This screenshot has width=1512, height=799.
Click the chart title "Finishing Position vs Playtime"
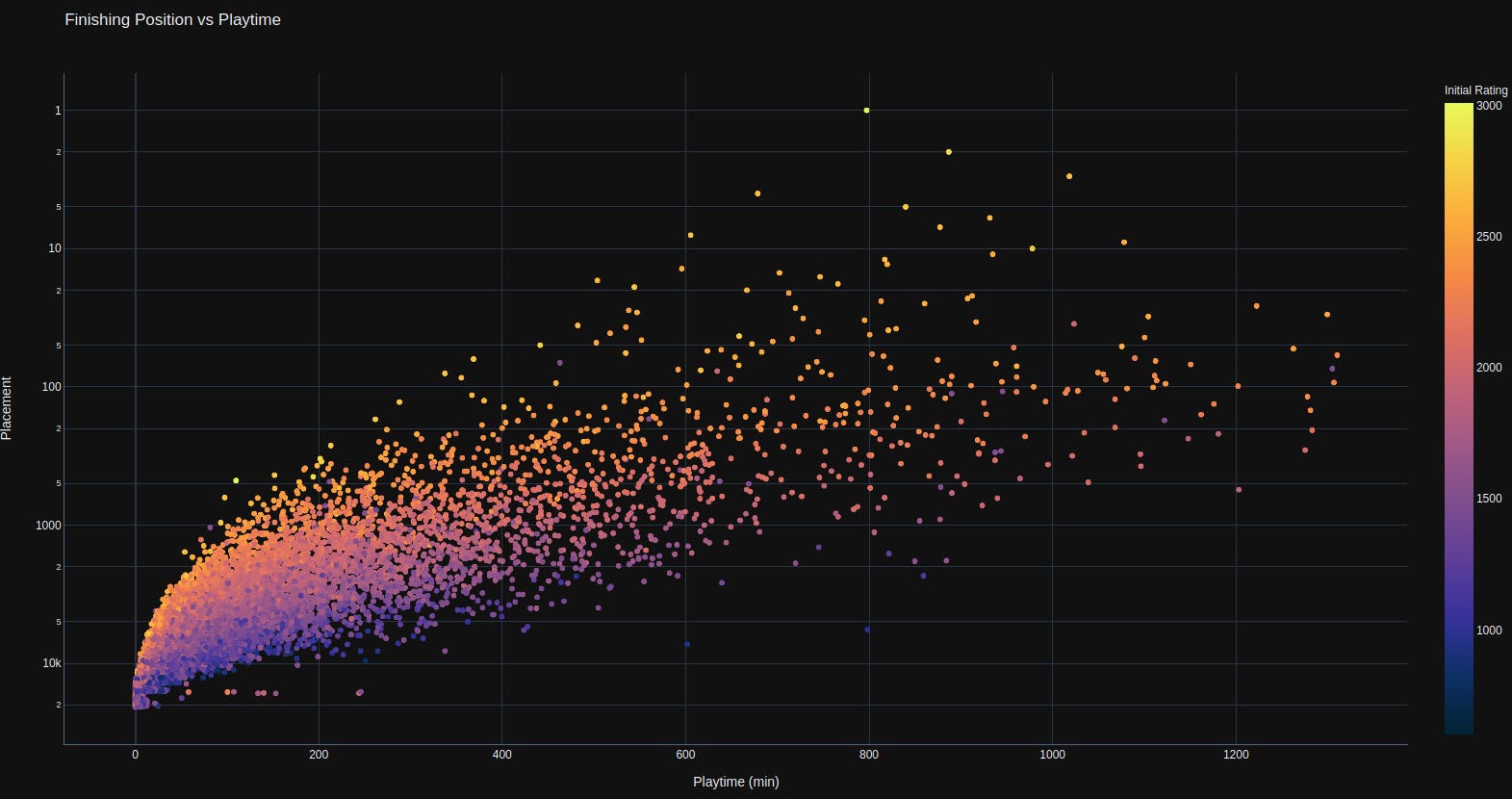pyautogui.click(x=172, y=19)
